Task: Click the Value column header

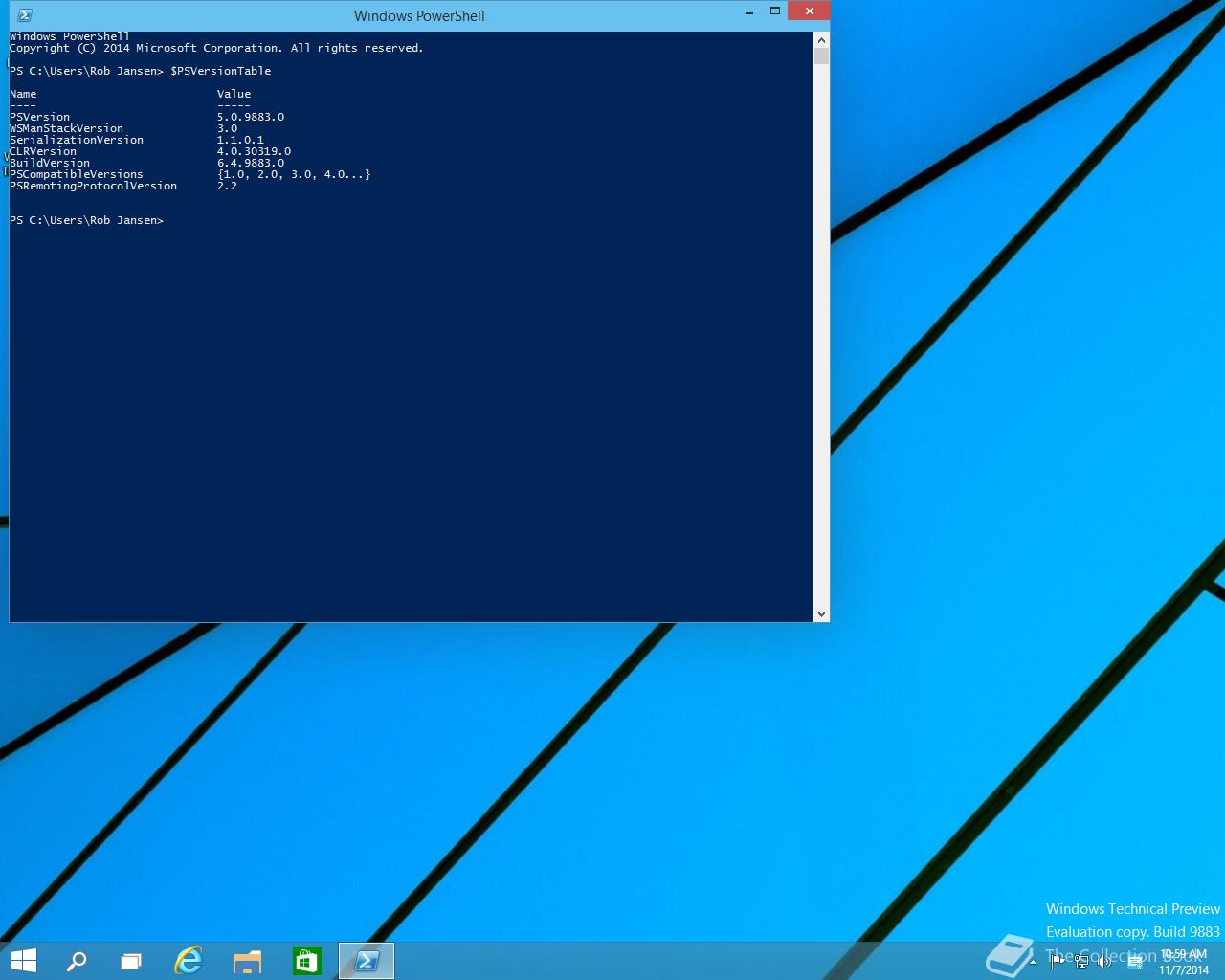Action: pos(234,94)
